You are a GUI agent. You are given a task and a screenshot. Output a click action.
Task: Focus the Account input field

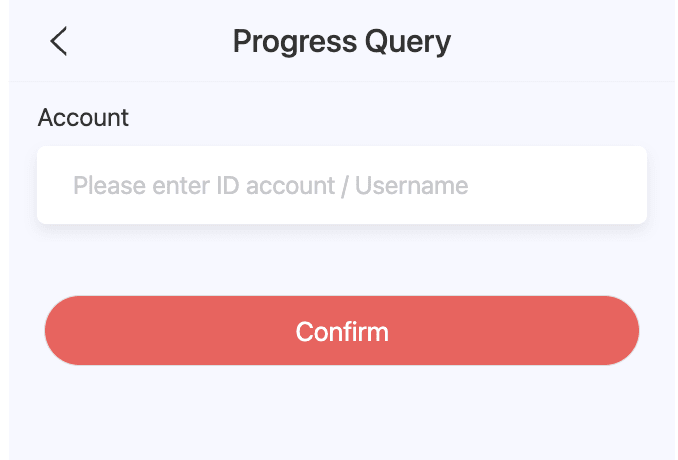(342, 185)
